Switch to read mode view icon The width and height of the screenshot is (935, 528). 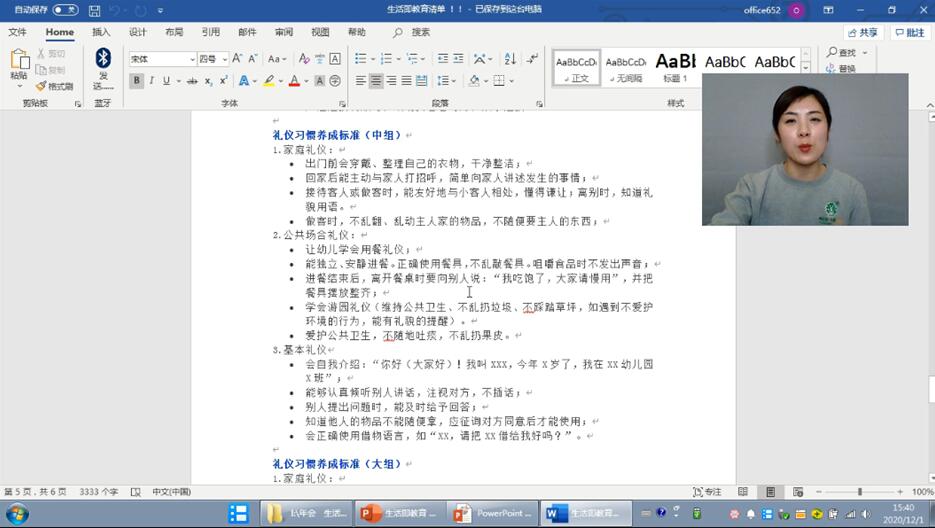click(x=743, y=492)
